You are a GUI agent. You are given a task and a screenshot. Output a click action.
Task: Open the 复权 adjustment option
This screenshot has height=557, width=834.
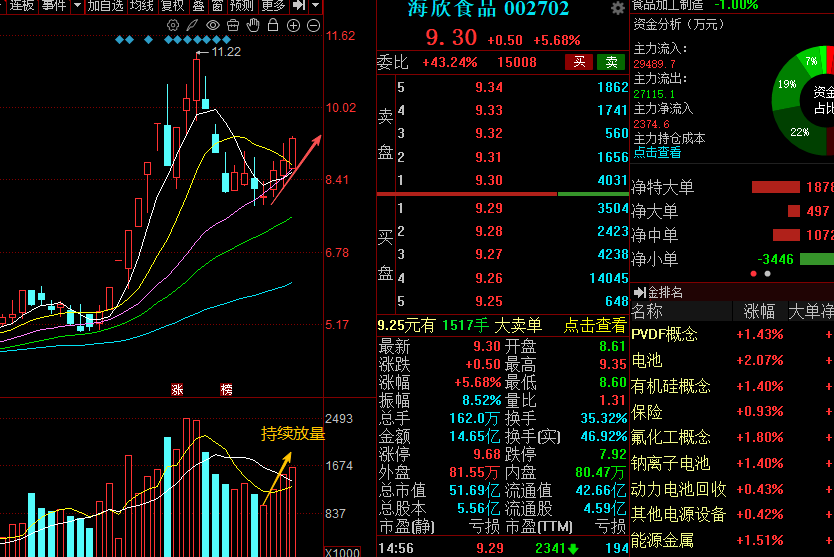click(172, 6)
